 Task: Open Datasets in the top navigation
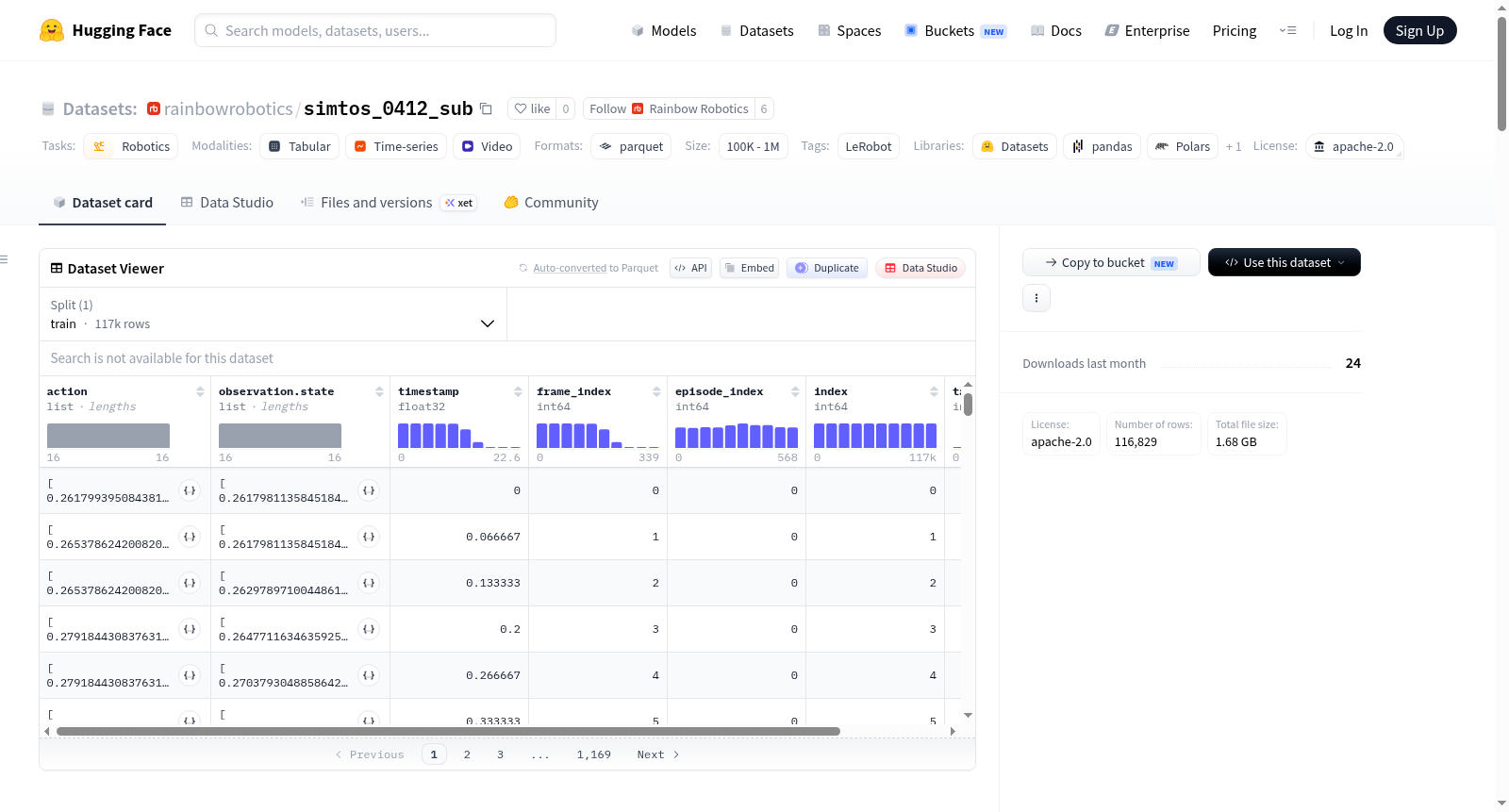756,30
